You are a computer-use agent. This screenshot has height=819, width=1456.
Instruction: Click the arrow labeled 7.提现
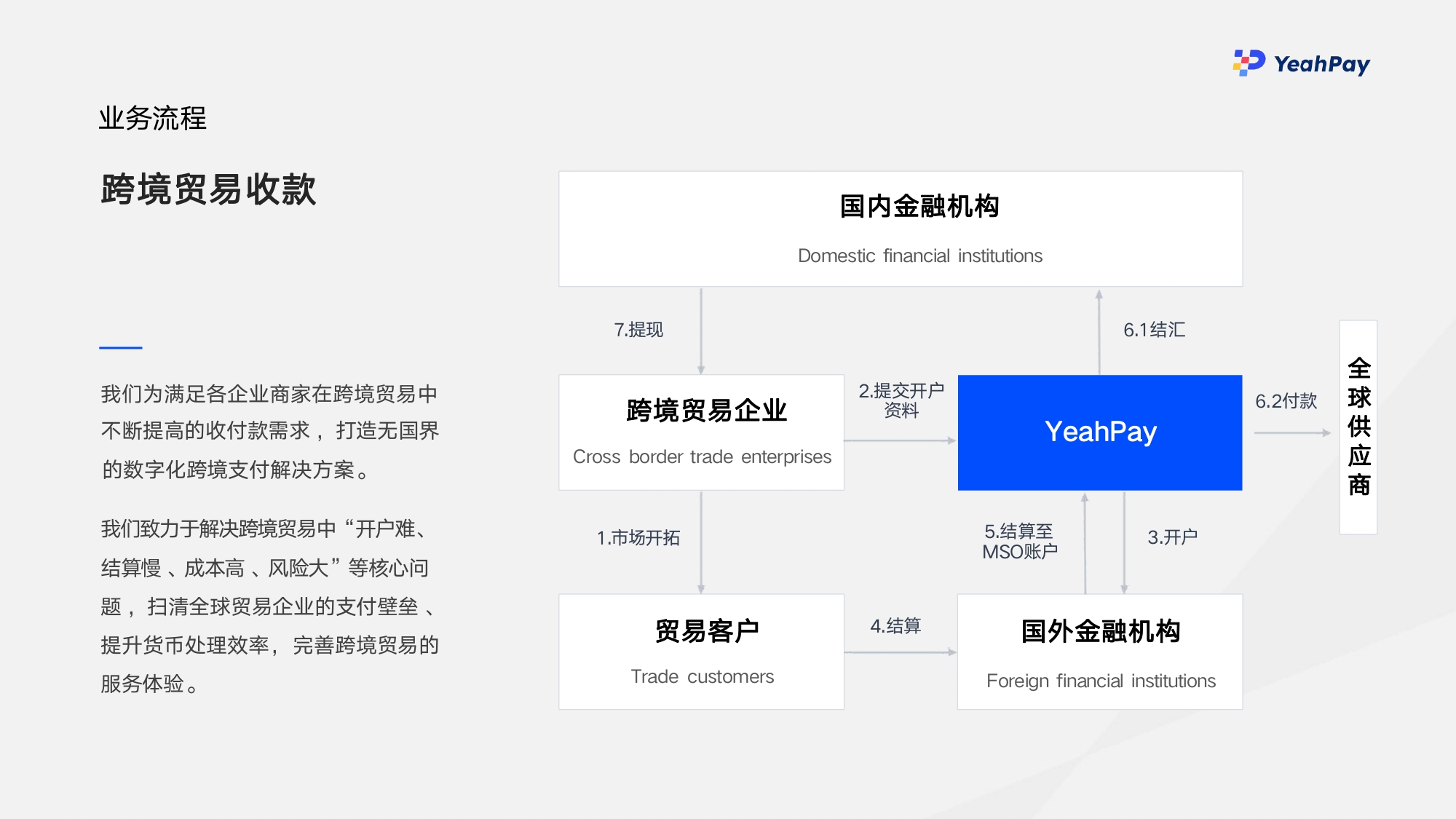click(639, 330)
